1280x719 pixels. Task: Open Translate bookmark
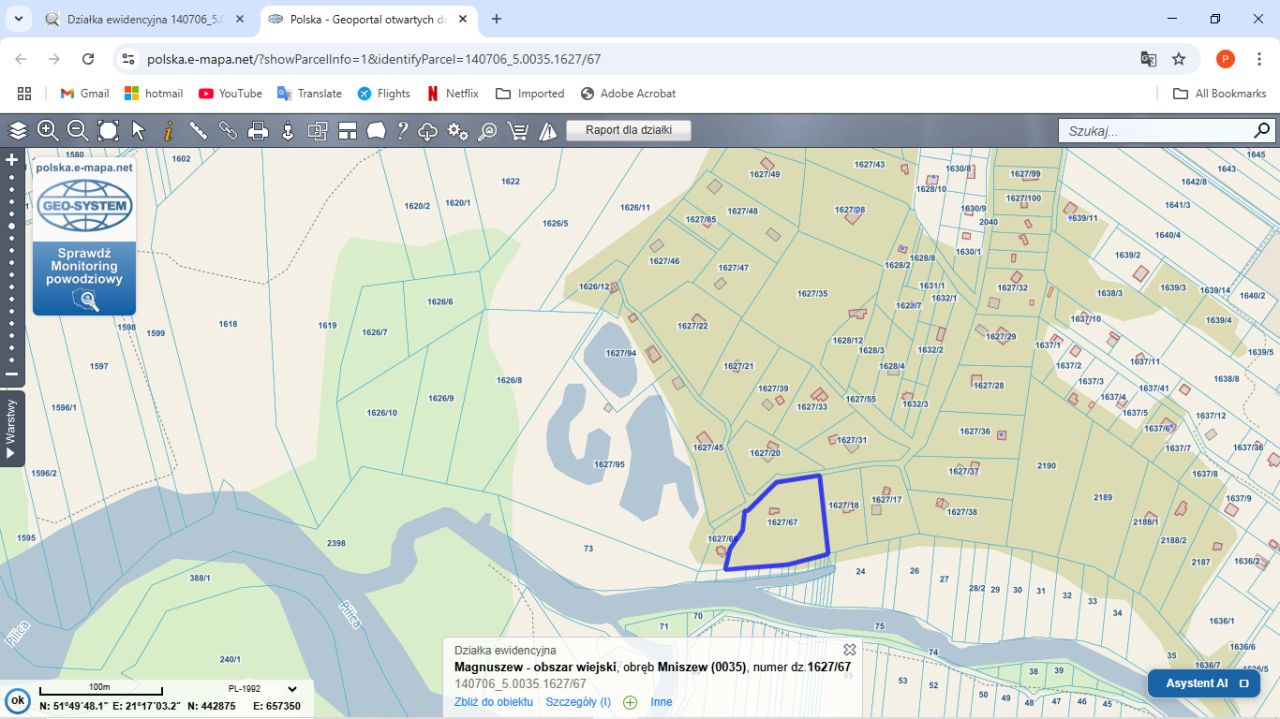pos(309,93)
